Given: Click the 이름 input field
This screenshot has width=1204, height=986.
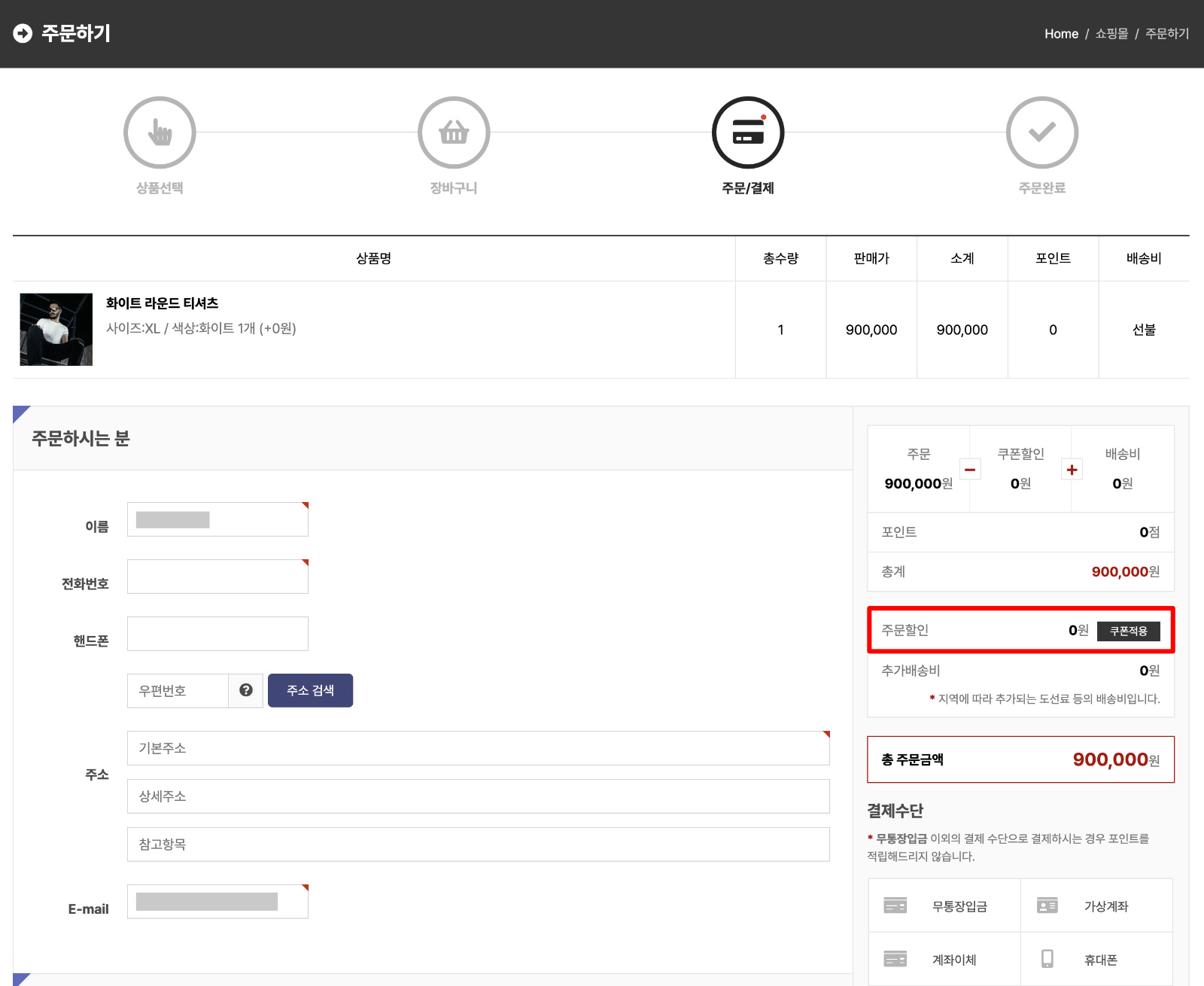Looking at the screenshot, I should coord(217,519).
